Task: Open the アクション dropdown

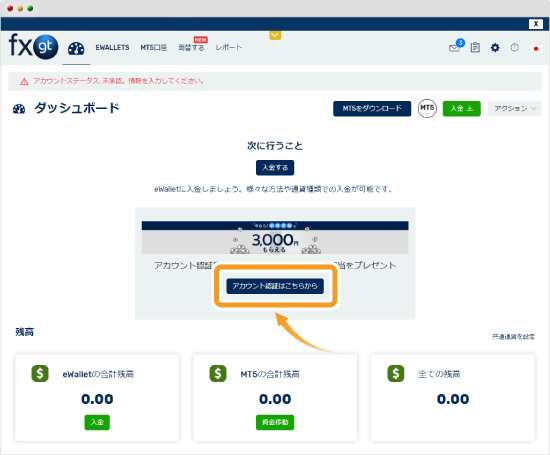Action: coord(515,109)
